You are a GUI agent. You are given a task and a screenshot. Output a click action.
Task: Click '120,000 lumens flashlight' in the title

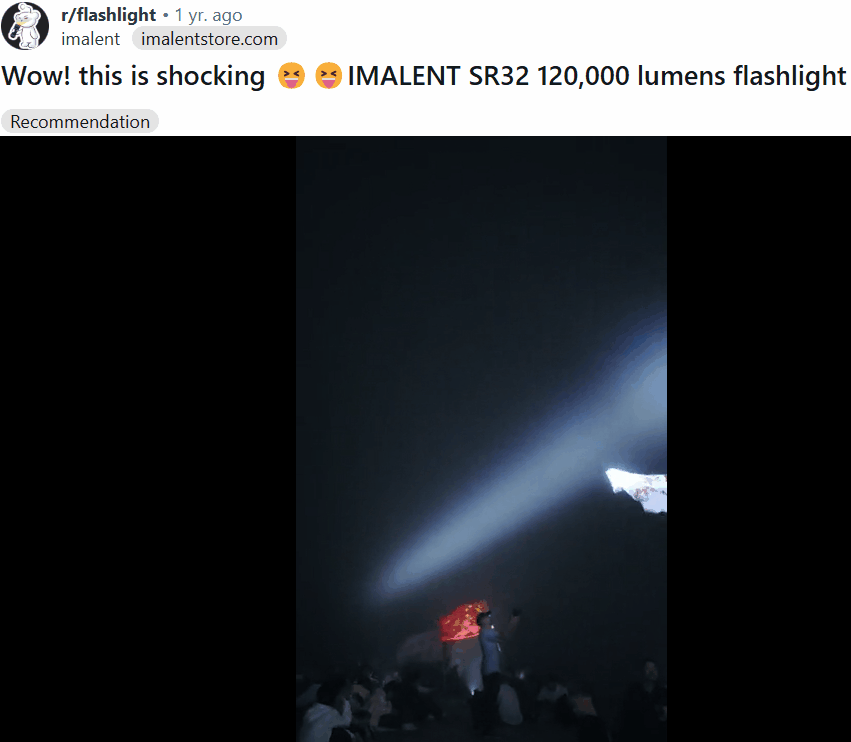click(x=691, y=75)
